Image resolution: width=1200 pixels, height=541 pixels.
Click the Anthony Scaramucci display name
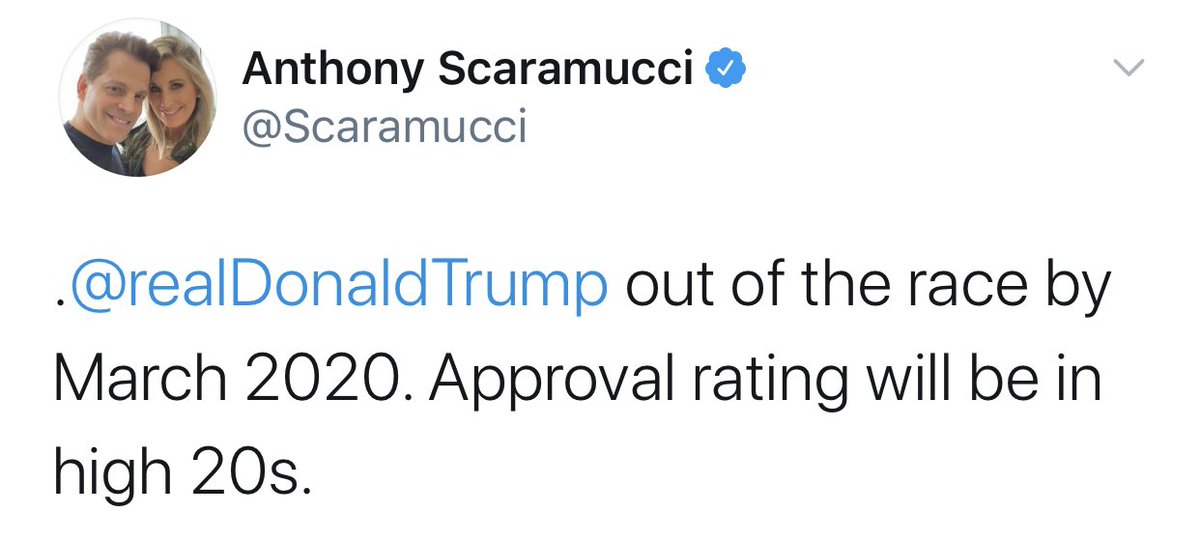(468, 70)
